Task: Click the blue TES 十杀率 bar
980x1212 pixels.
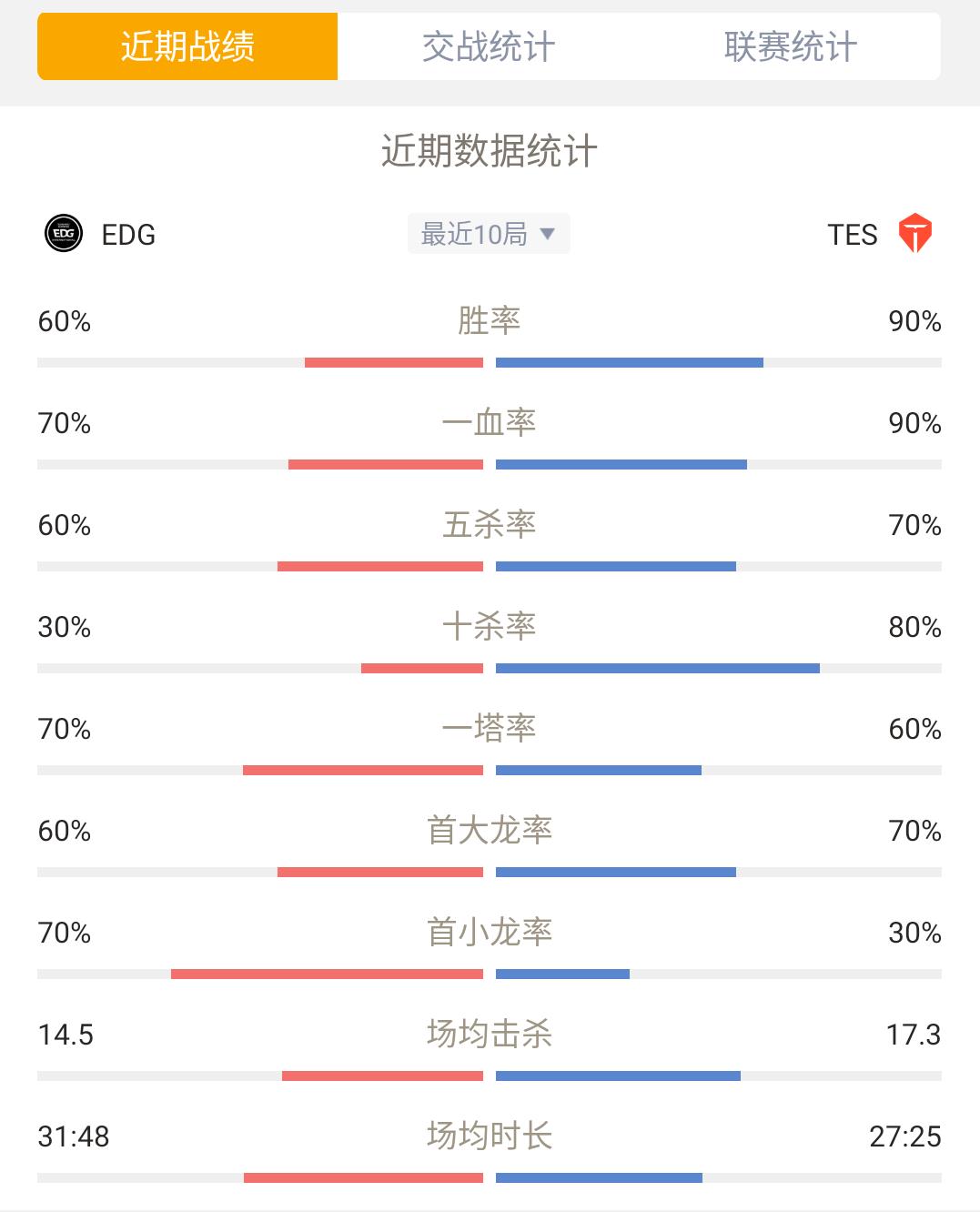Action: point(658,669)
